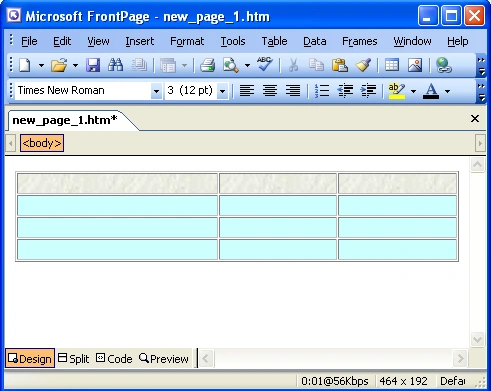Open the Frames menu
Image resolution: width=491 pixels, height=391 pixels.
click(360, 41)
